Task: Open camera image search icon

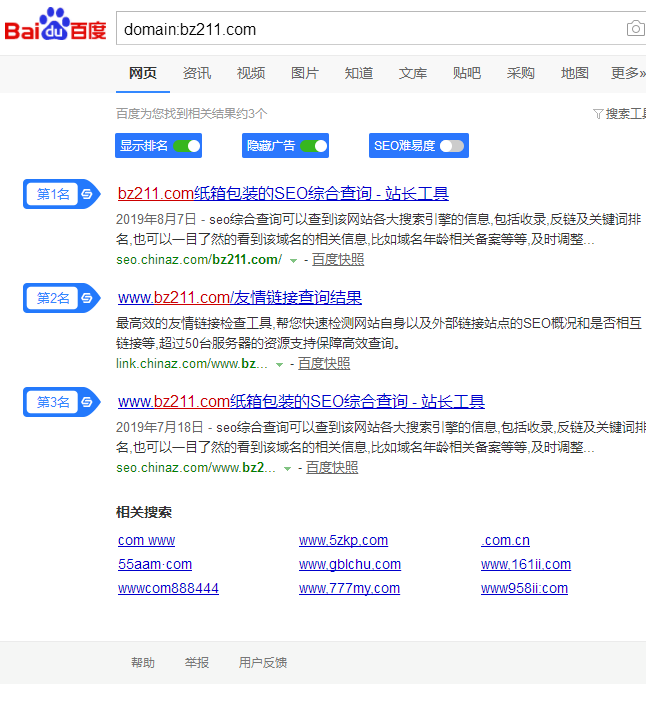Action: [x=635, y=29]
